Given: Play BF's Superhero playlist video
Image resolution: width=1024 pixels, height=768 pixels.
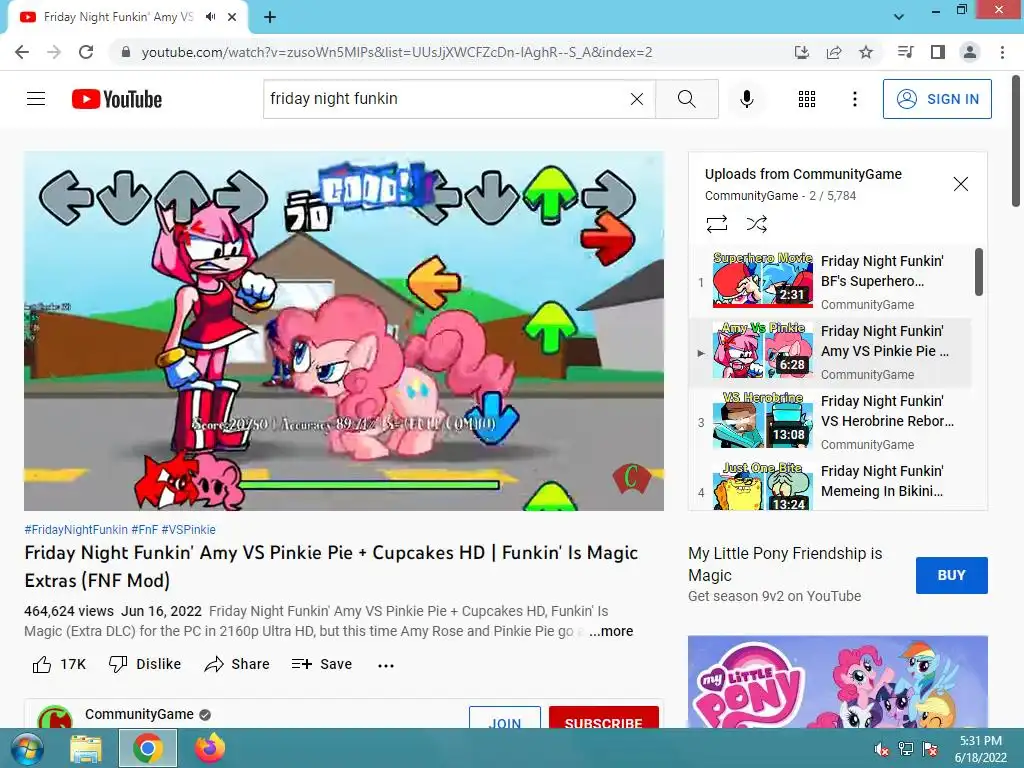Looking at the screenshot, I should [831, 281].
